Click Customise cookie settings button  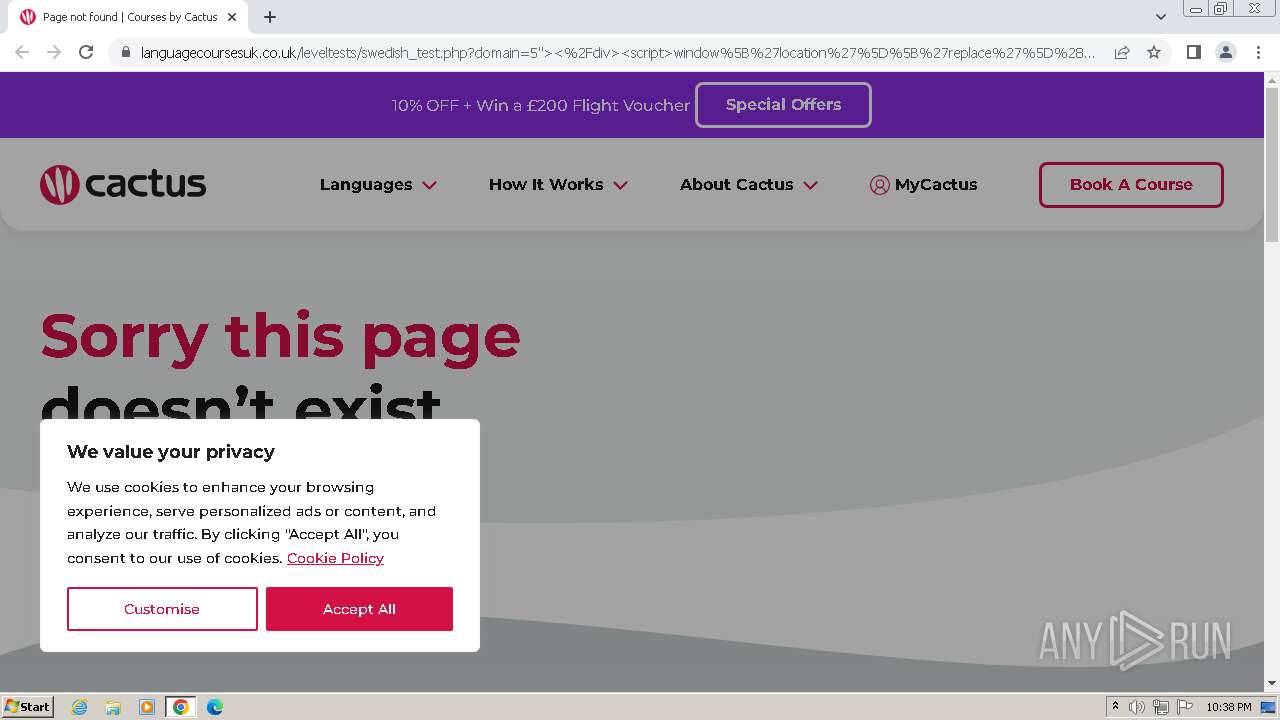162,609
